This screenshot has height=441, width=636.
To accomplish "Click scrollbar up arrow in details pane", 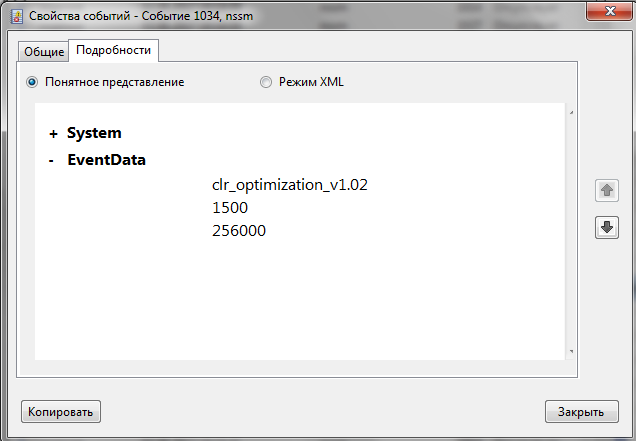I will coord(571,112).
